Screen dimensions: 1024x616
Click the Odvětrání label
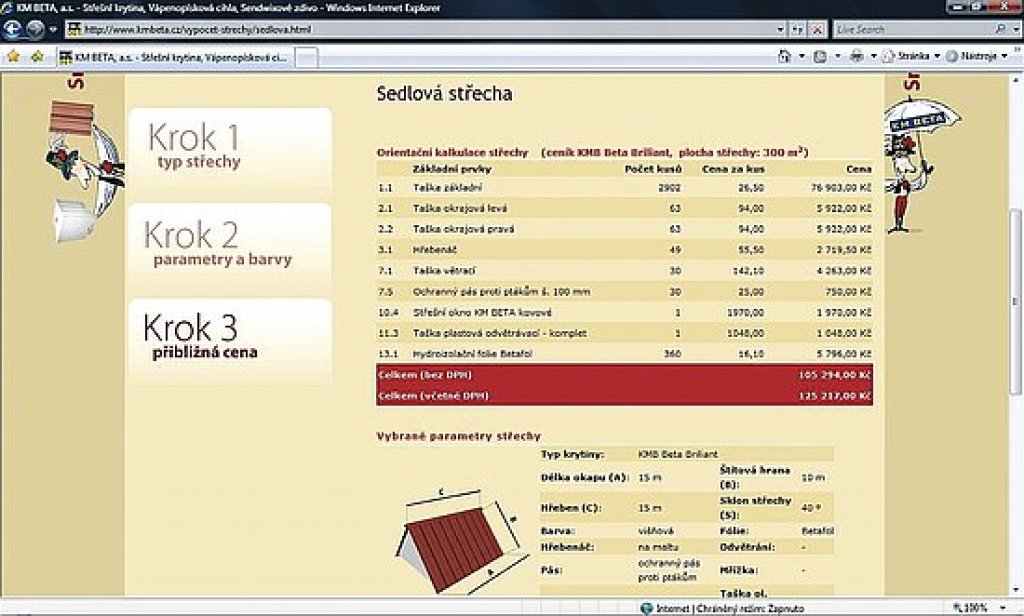(x=747, y=547)
